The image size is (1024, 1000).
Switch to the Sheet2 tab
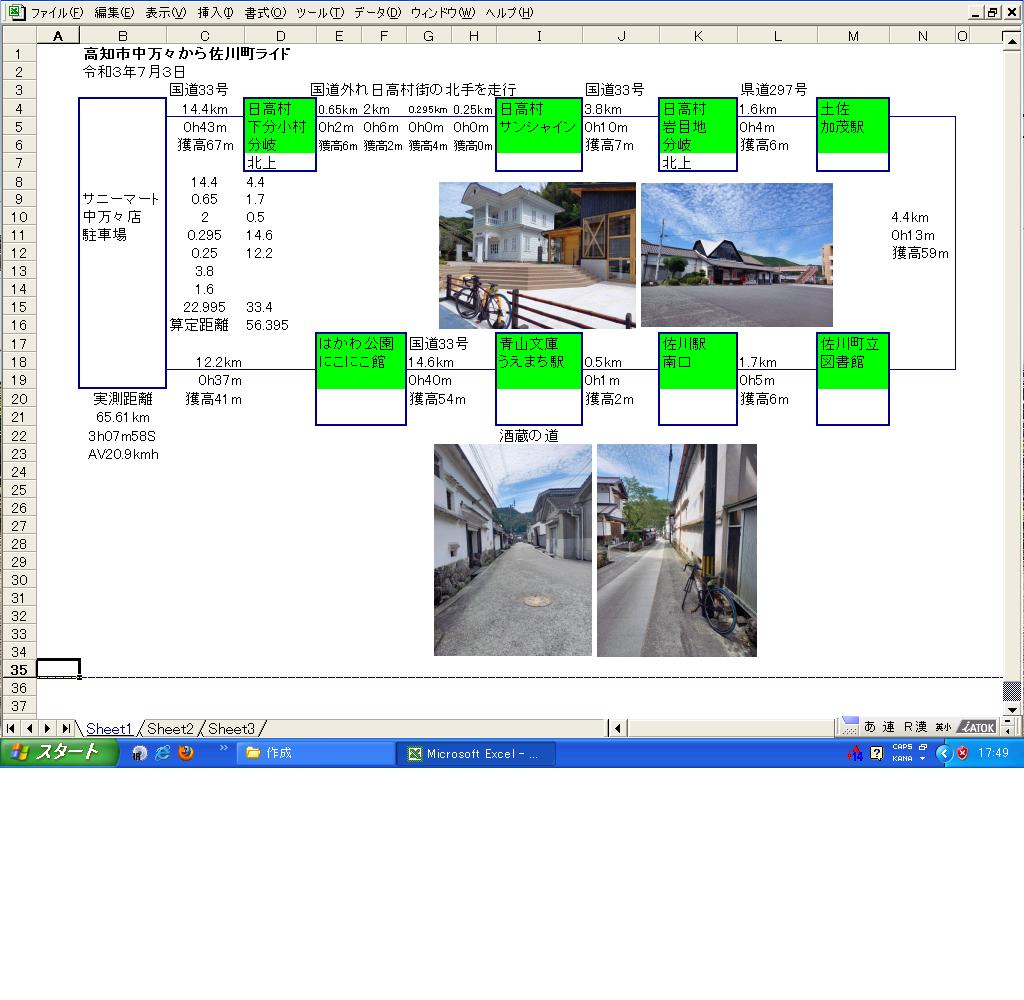[x=170, y=729]
